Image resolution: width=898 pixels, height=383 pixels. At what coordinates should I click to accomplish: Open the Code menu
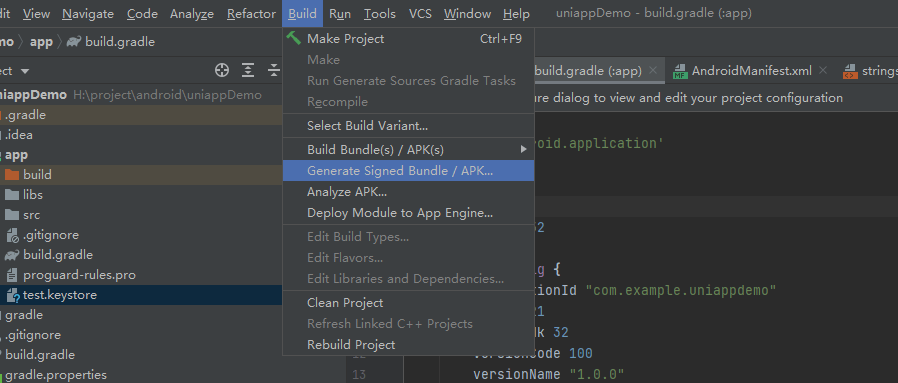(x=142, y=14)
